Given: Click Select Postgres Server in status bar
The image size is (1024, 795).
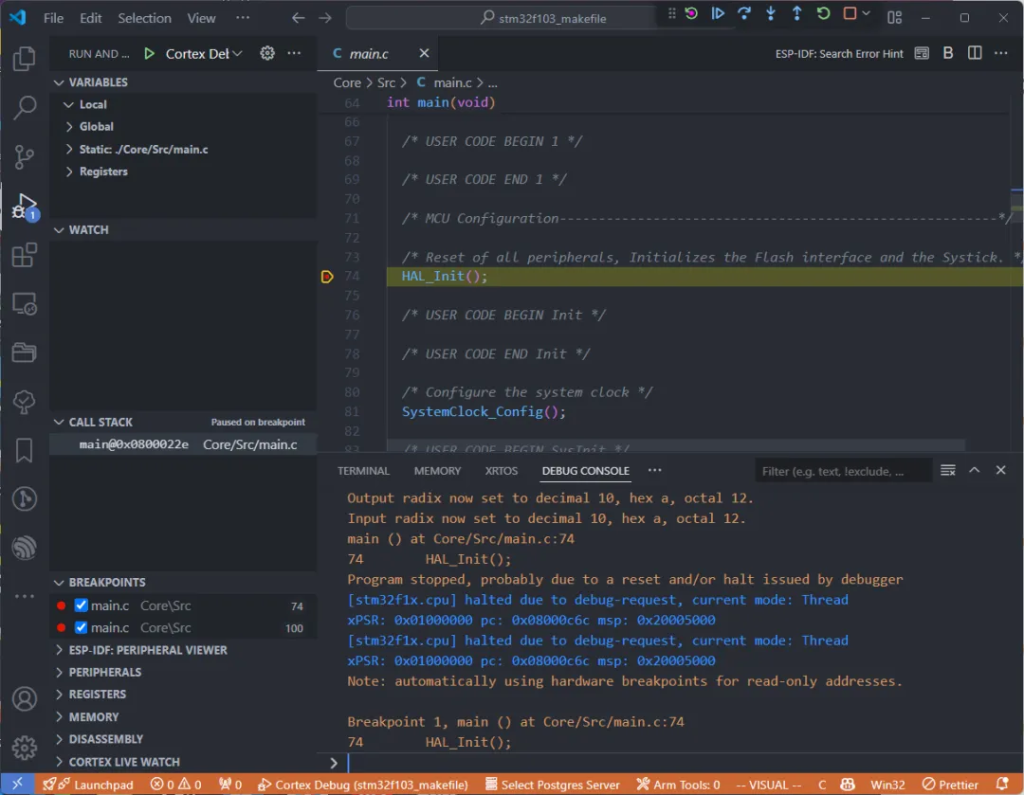Looking at the screenshot, I should click(551, 785).
